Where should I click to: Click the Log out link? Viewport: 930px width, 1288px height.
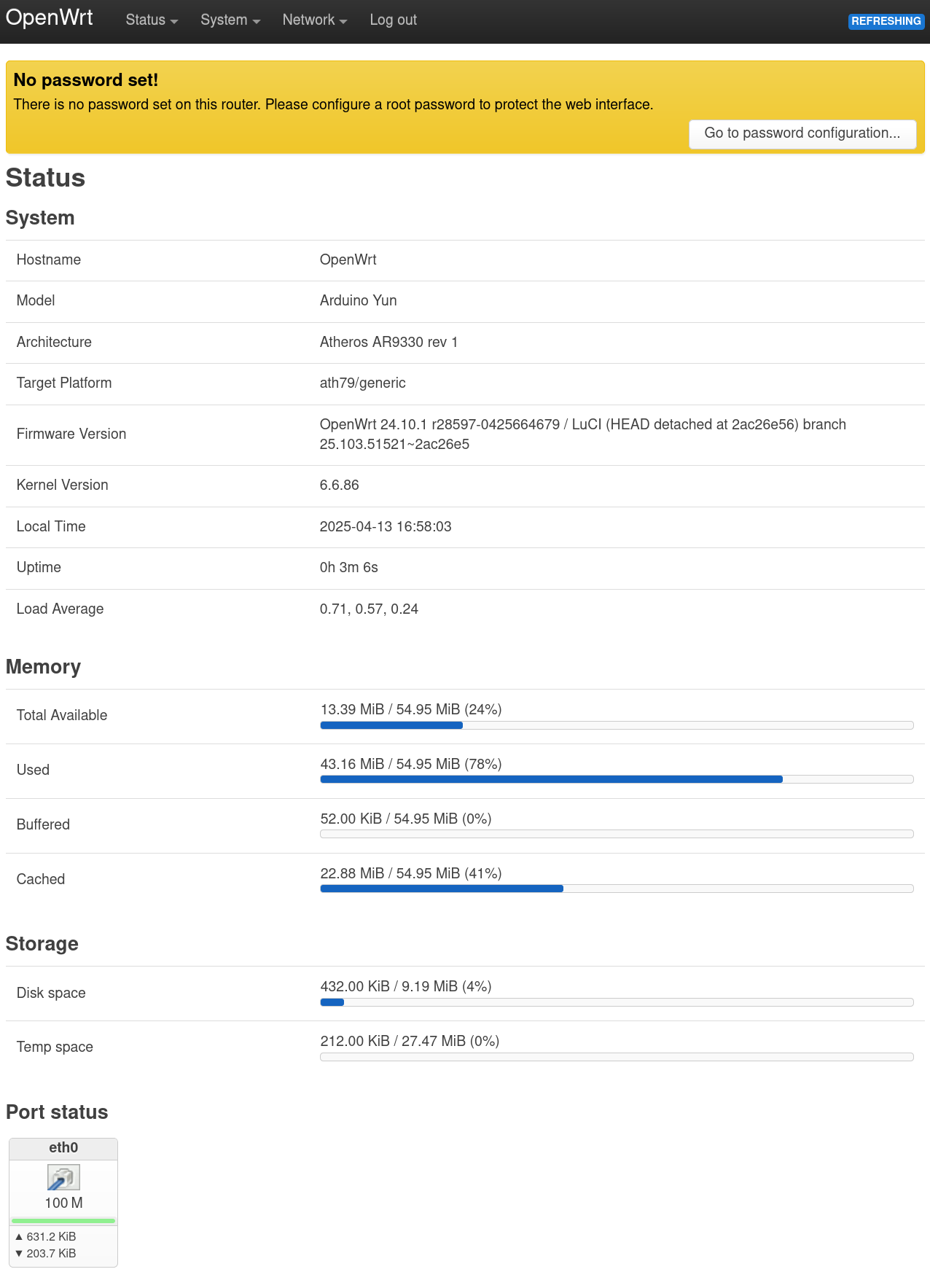[x=393, y=20]
